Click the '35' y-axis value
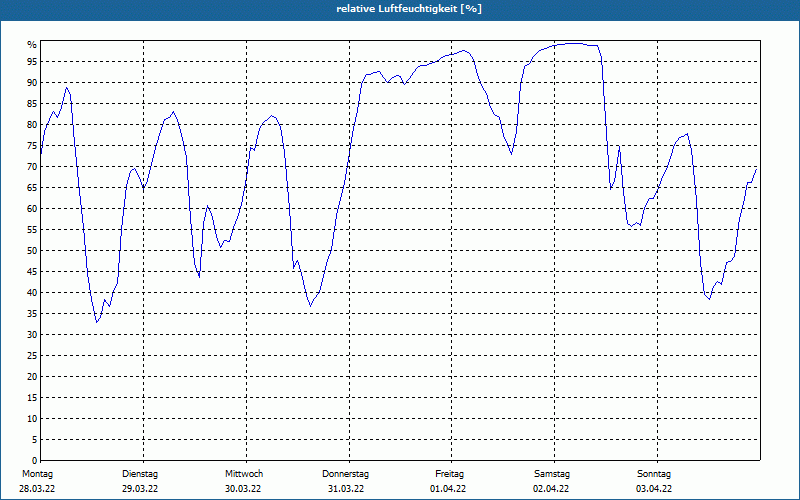The image size is (800, 500). (x=32, y=314)
